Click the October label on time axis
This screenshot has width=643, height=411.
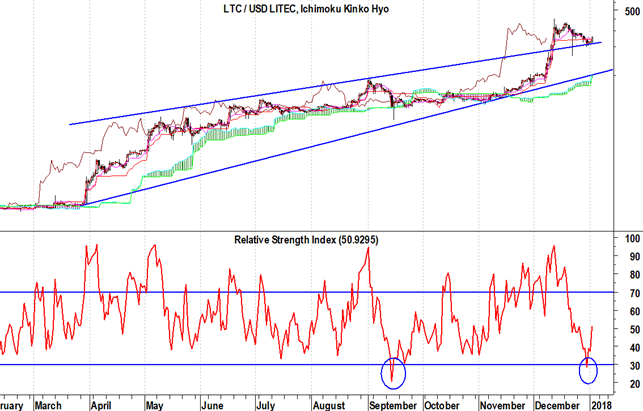442,405
